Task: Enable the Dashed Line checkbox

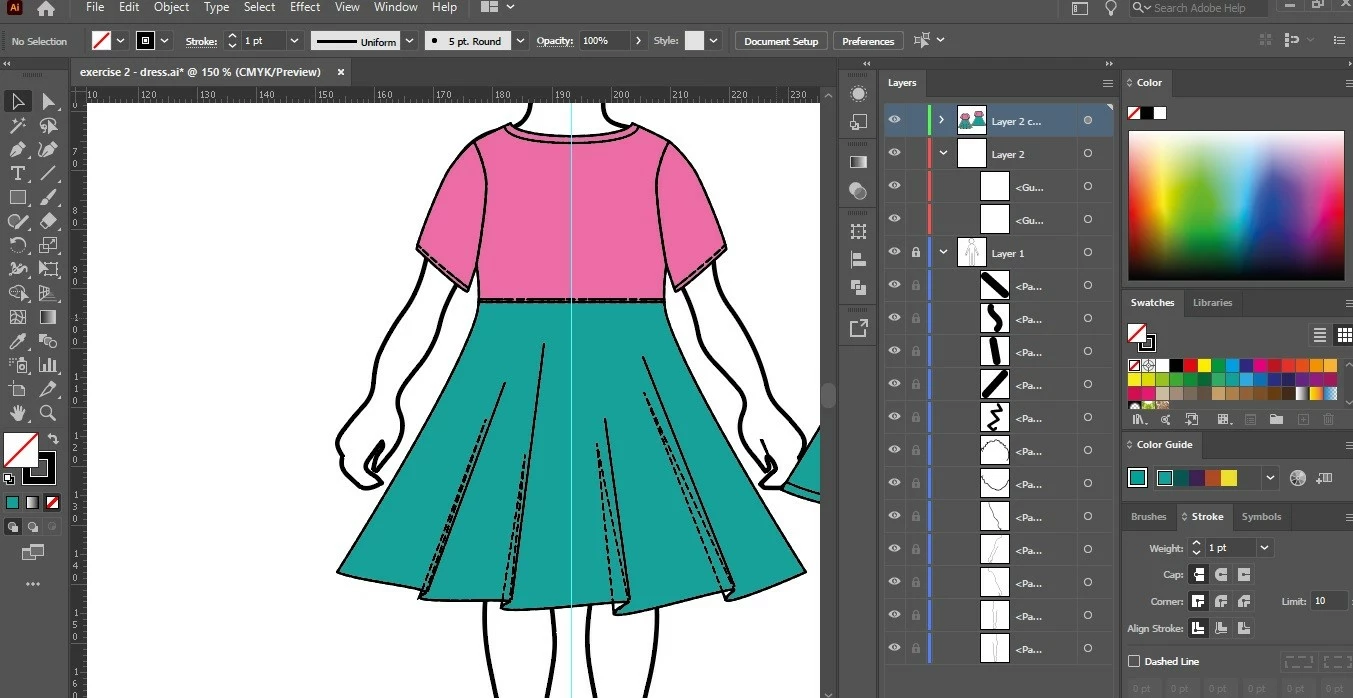Action: tap(1134, 661)
